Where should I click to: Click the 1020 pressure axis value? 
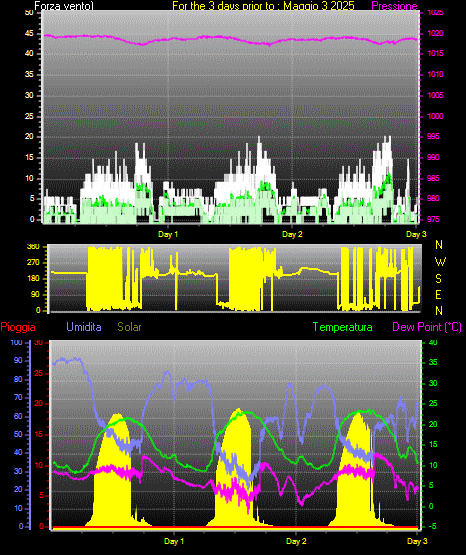[x=435, y=33]
